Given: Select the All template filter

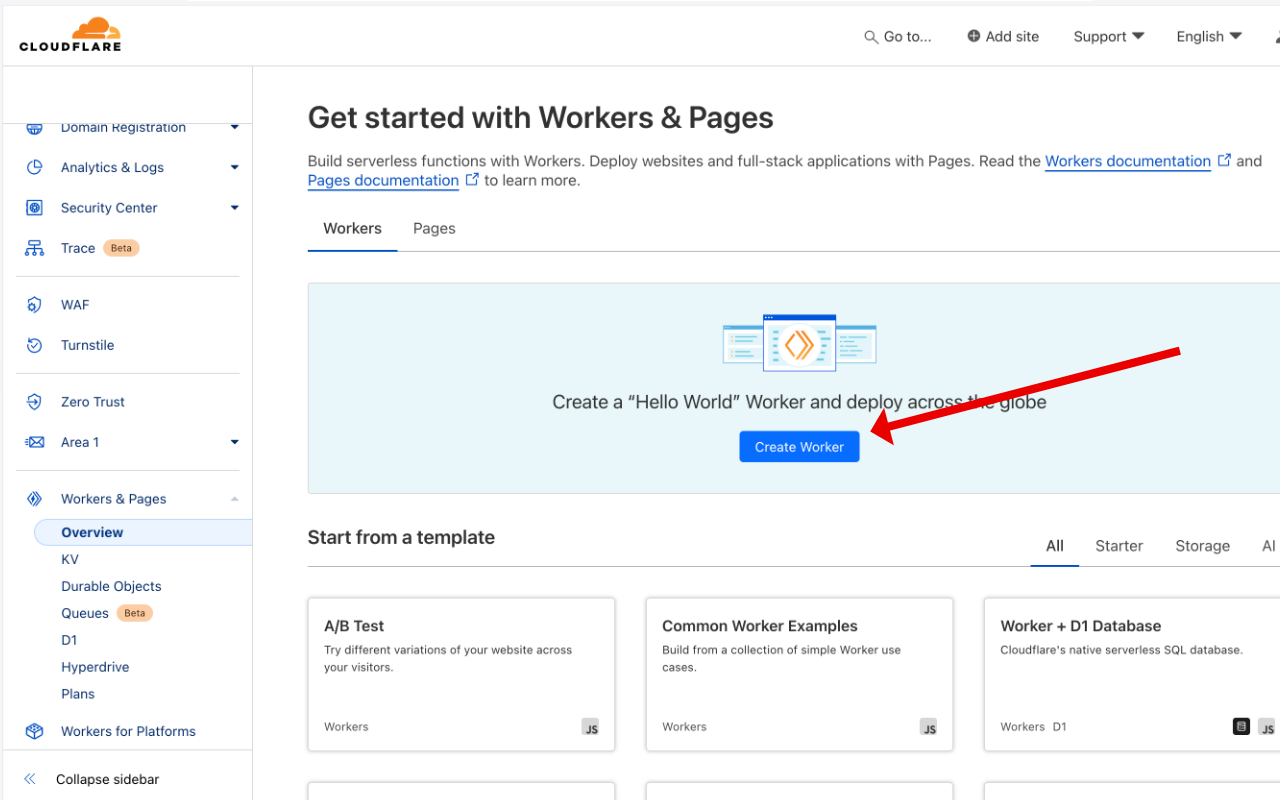Looking at the screenshot, I should tap(1055, 546).
